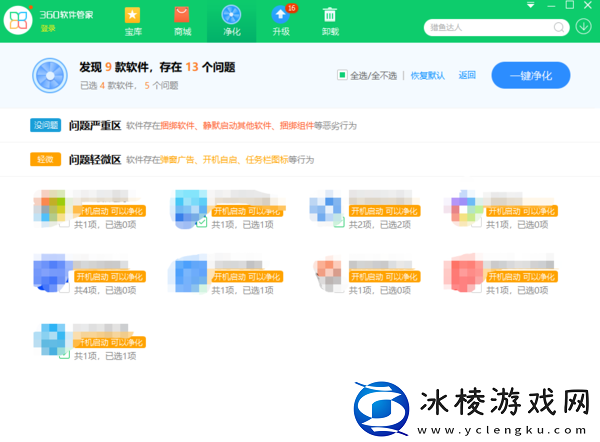Image resolution: width=600 pixels, height=442 pixels.
Task: Open the 卸载 uninstall tab
Action: 330,21
